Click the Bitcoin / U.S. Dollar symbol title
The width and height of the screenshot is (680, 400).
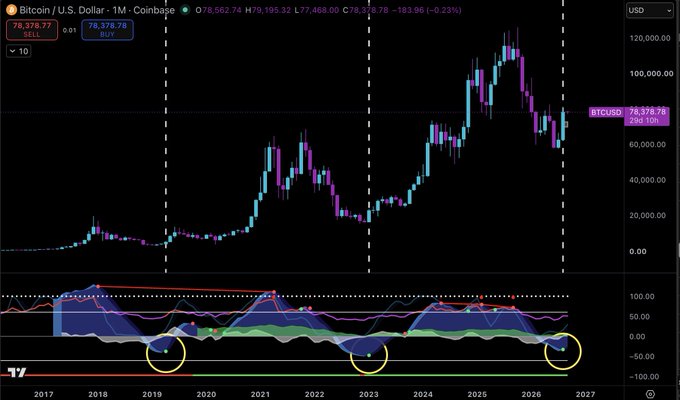(x=97, y=10)
